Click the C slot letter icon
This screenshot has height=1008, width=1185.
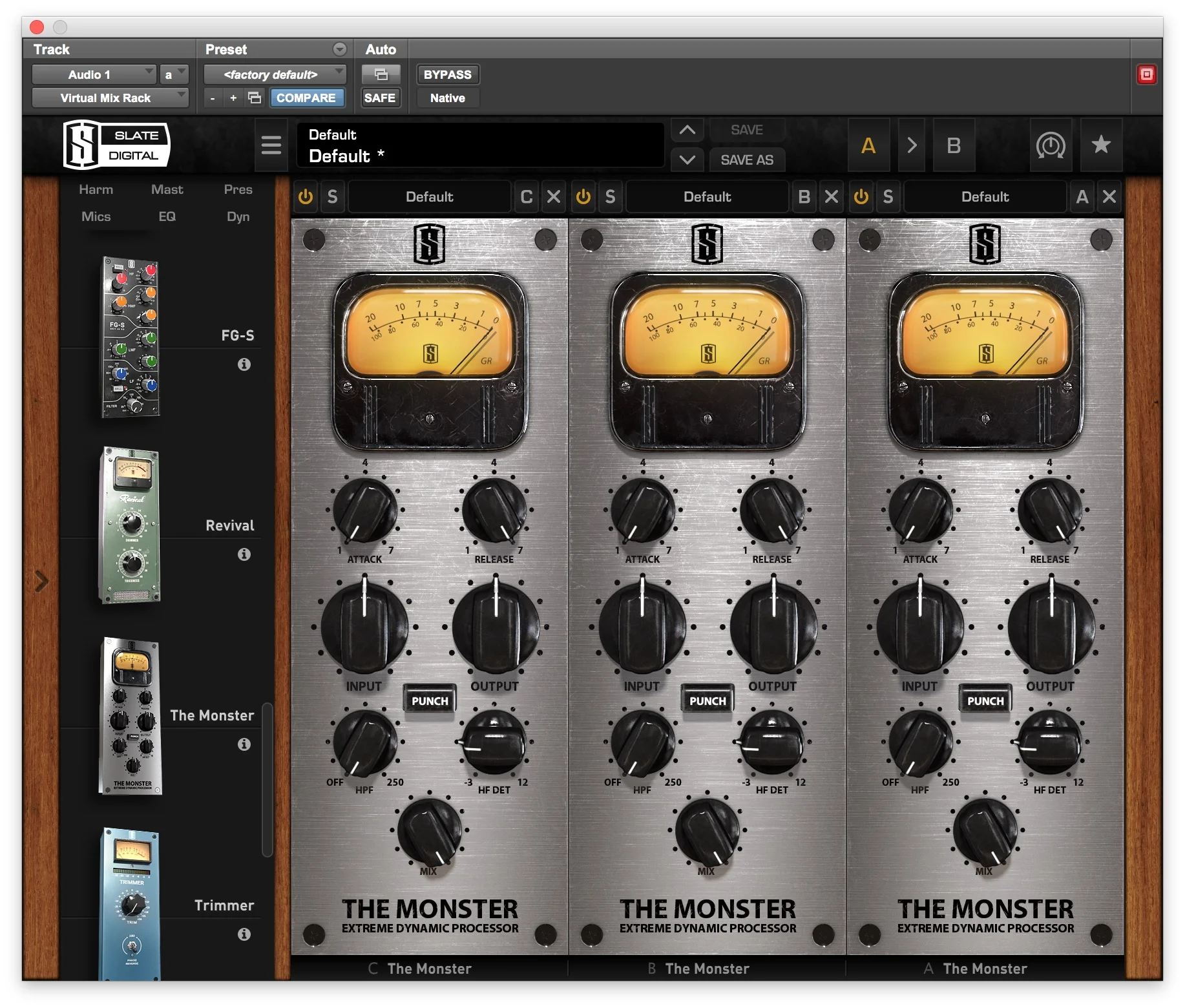[x=527, y=196]
